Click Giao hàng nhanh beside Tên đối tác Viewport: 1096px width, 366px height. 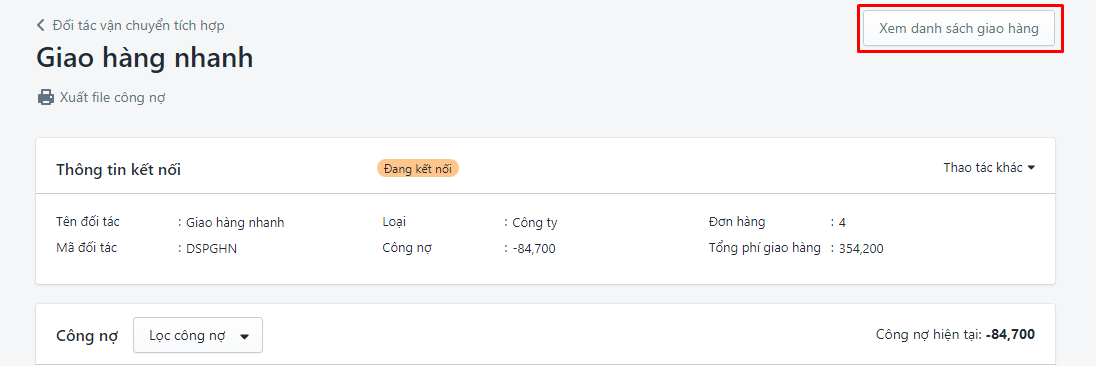(235, 223)
